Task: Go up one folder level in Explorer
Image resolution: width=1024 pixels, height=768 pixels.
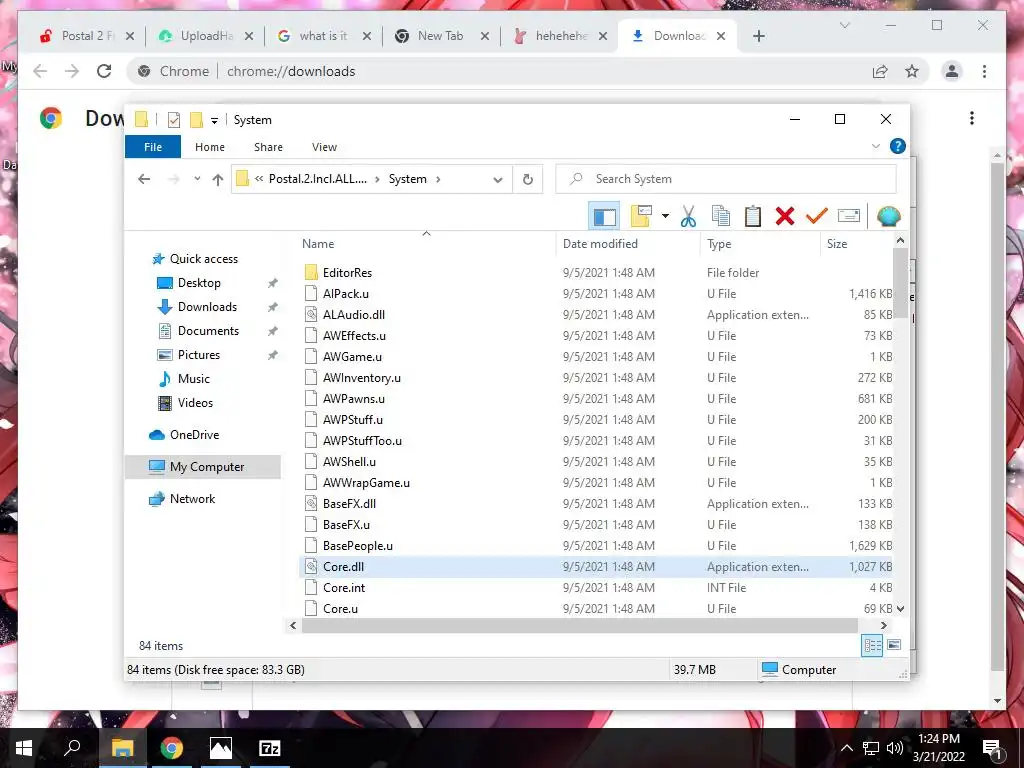Action: pos(217,179)
